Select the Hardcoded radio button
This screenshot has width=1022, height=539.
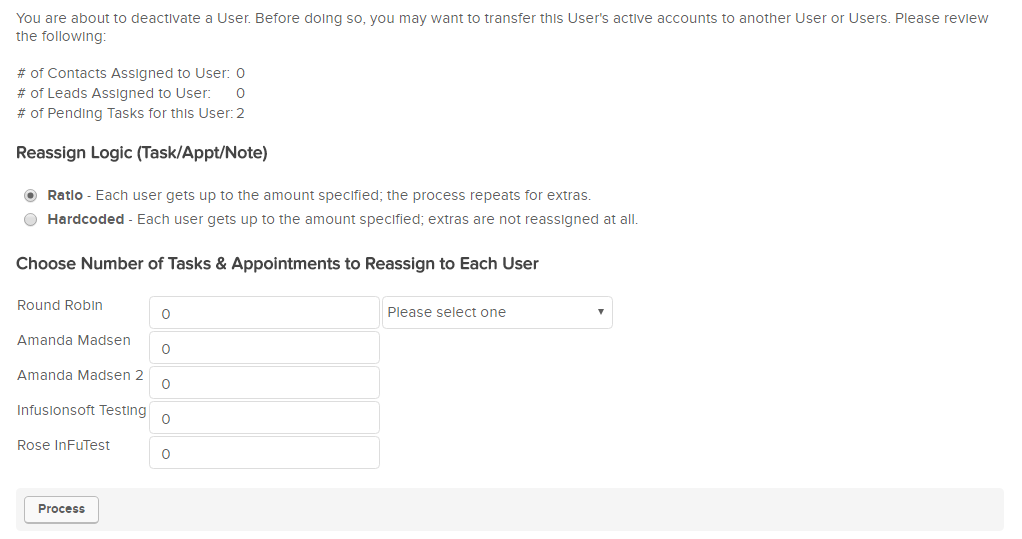[x=30, y=219]
